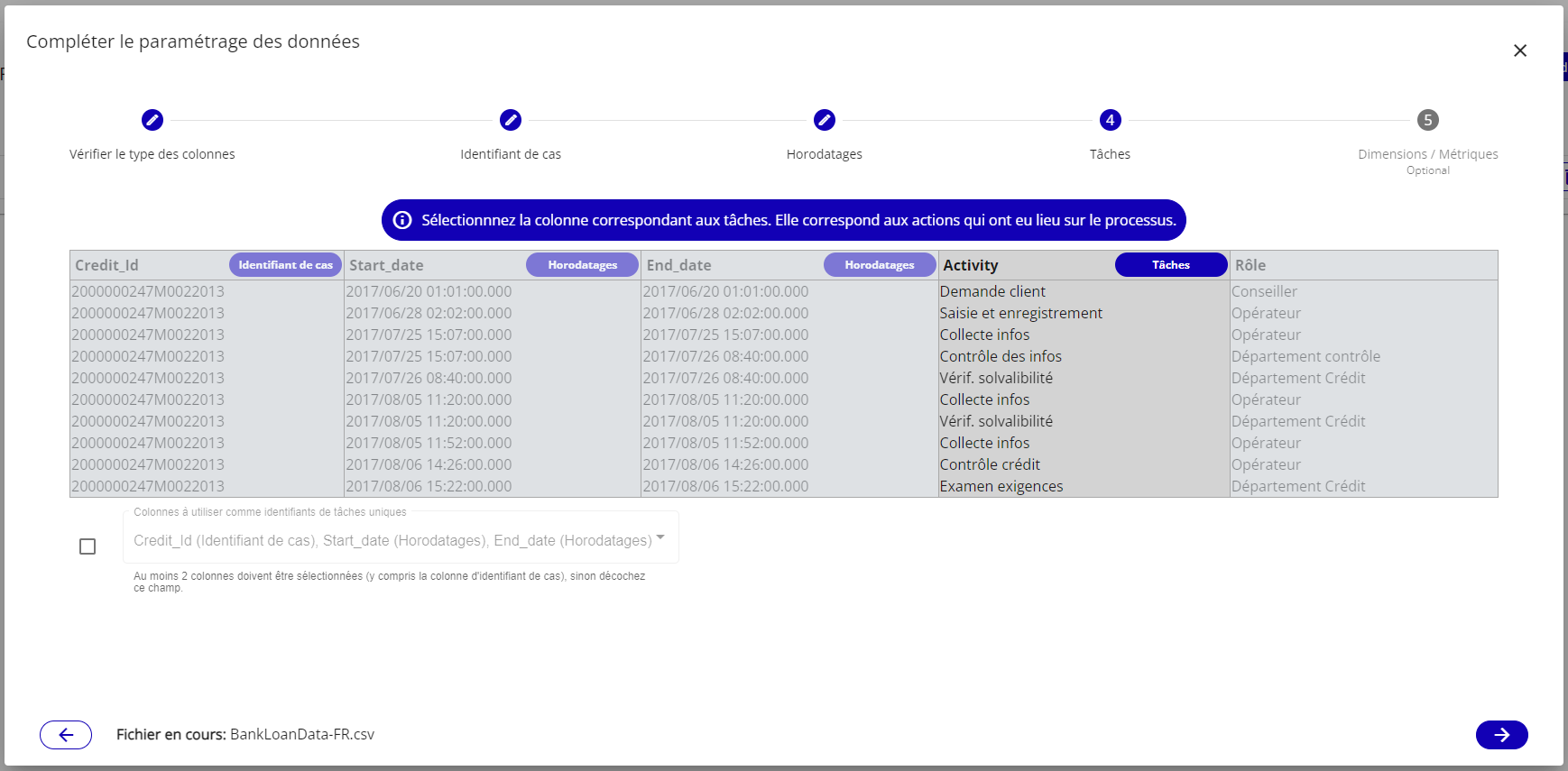Click Horodatages badge on Start_date column
The height and width of the screenshot is (771, 1568).
[x=582, y=265]
